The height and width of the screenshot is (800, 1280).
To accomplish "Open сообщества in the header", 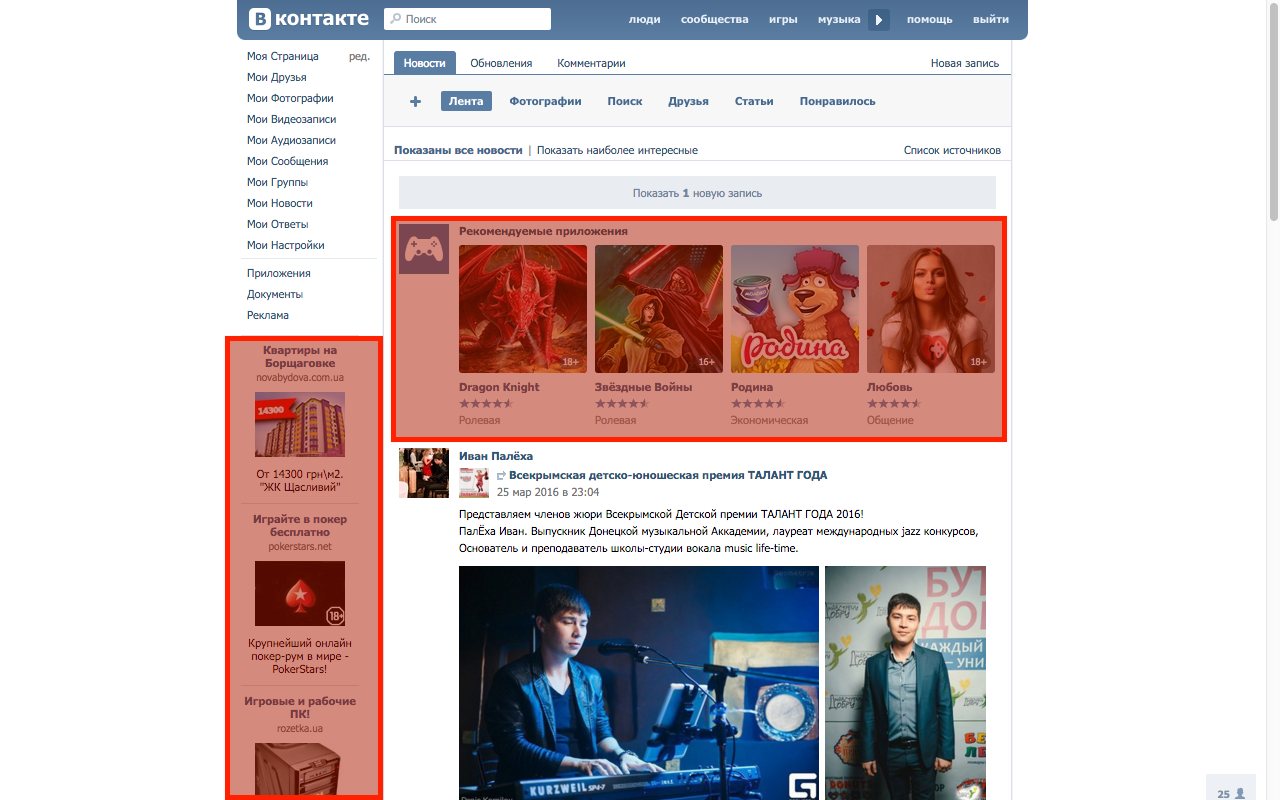I will 714,19.
